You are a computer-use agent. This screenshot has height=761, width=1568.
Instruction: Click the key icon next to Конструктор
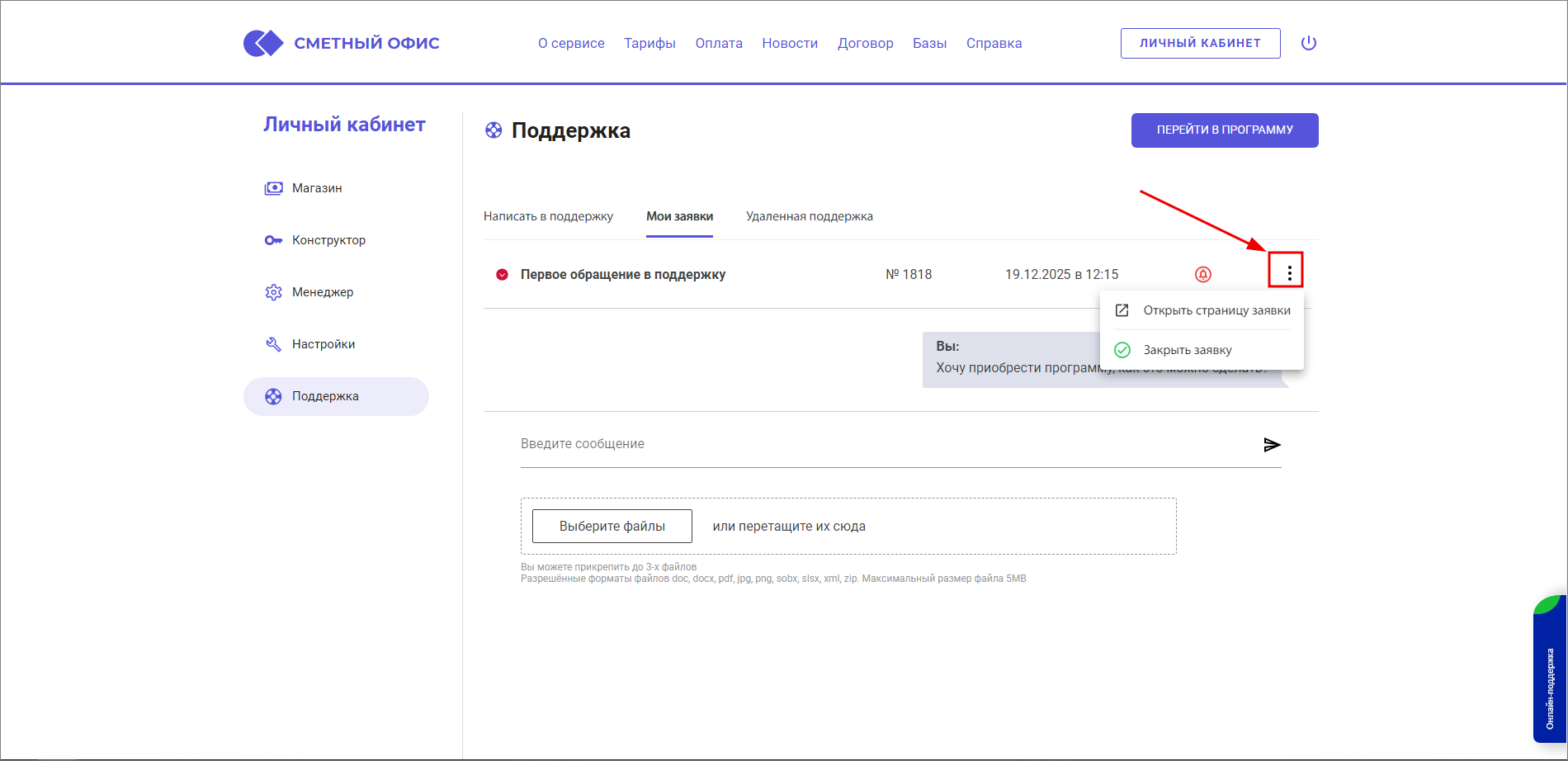point(273,239)
